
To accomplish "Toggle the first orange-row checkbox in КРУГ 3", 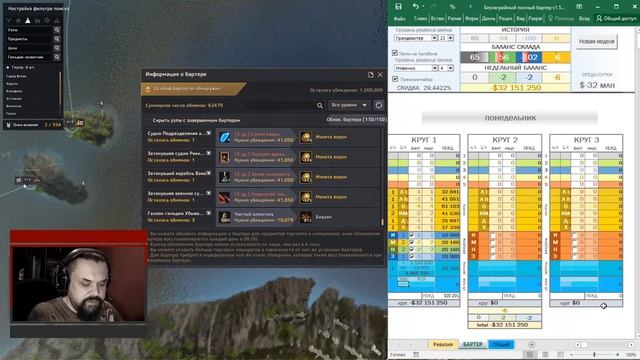I will point(575,236).
